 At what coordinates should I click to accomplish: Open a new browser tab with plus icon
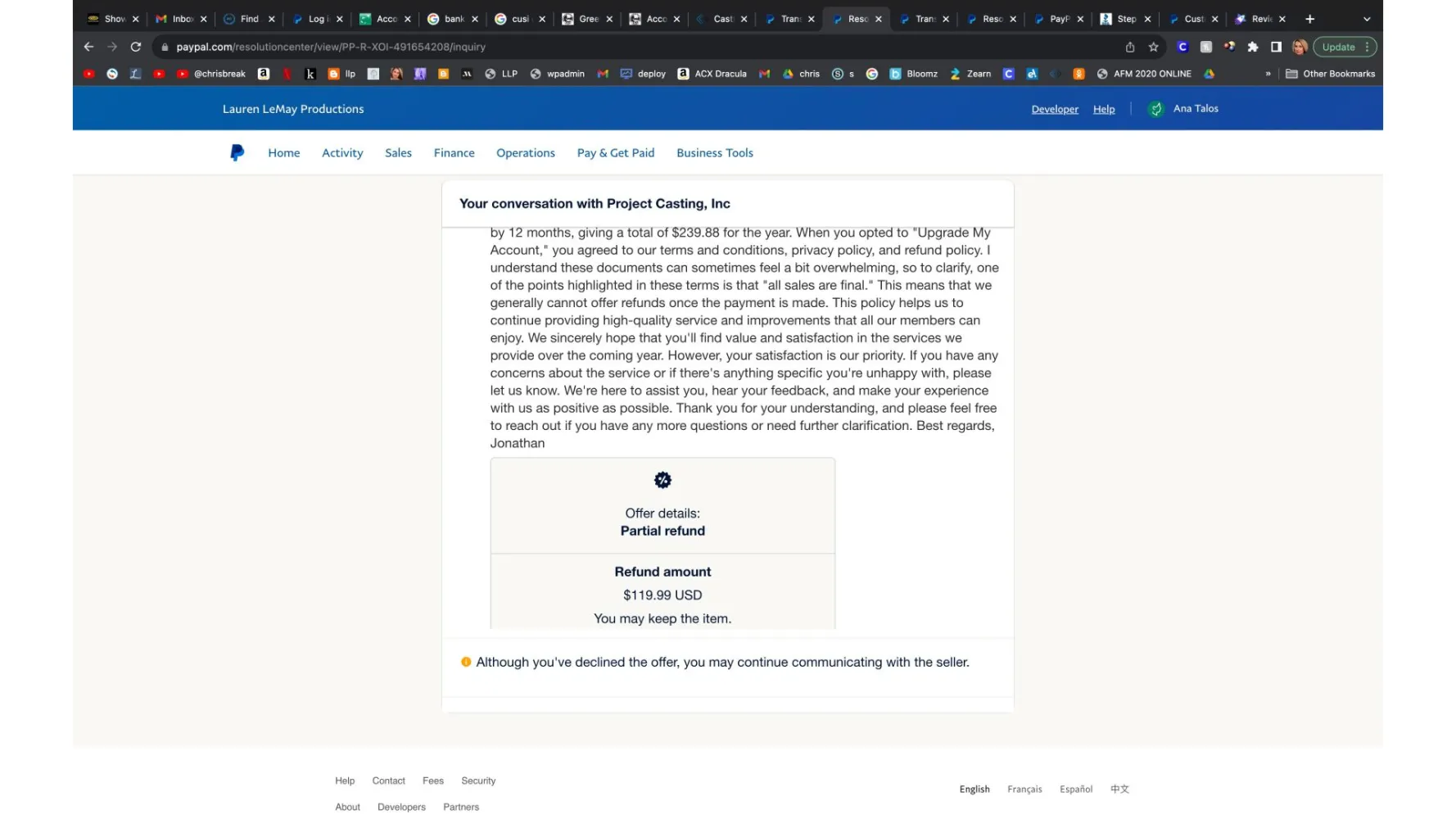tap(1309, 19)
